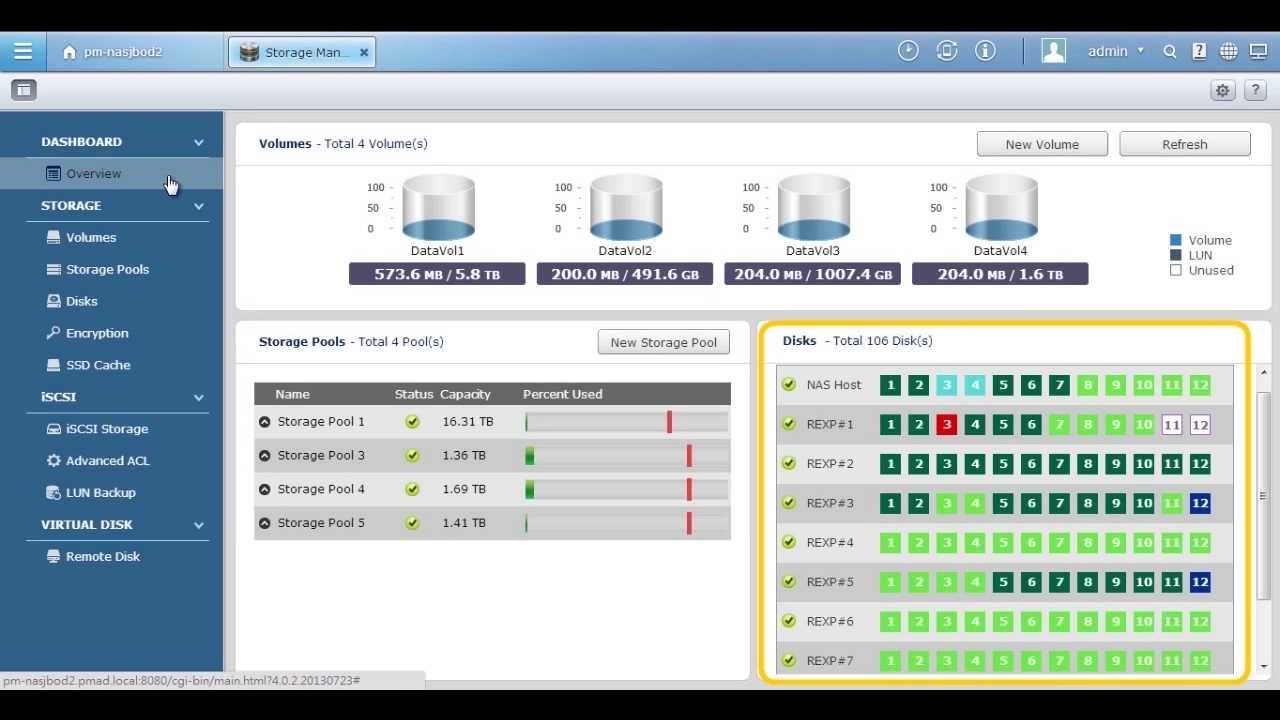Expand Storage Pool 4 row
The height and width of the screenshot is (720, 1280).
tap(265, 490)
